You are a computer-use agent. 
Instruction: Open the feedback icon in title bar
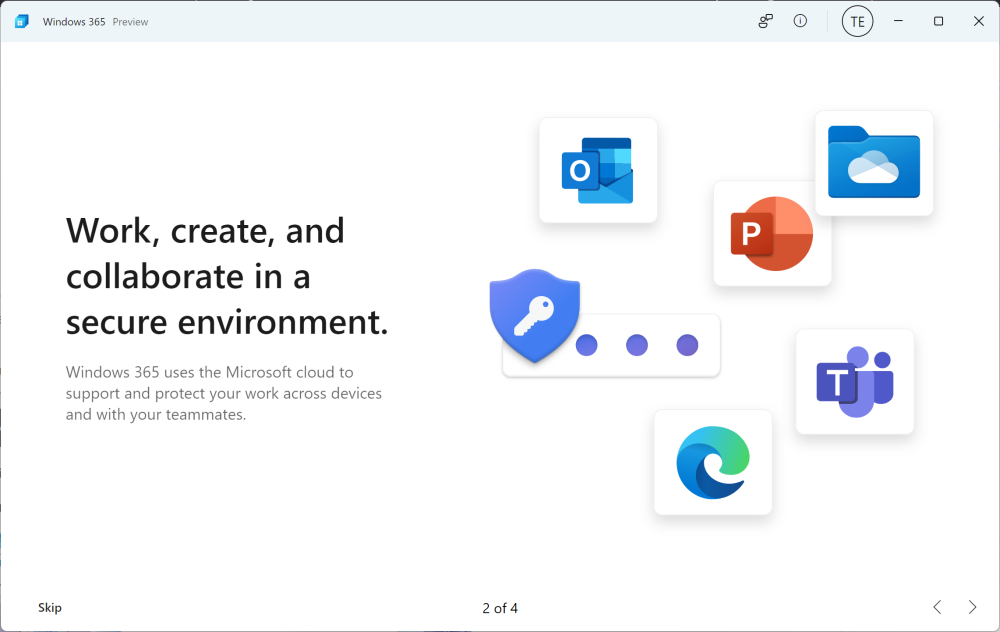click(x=765, y=21)
